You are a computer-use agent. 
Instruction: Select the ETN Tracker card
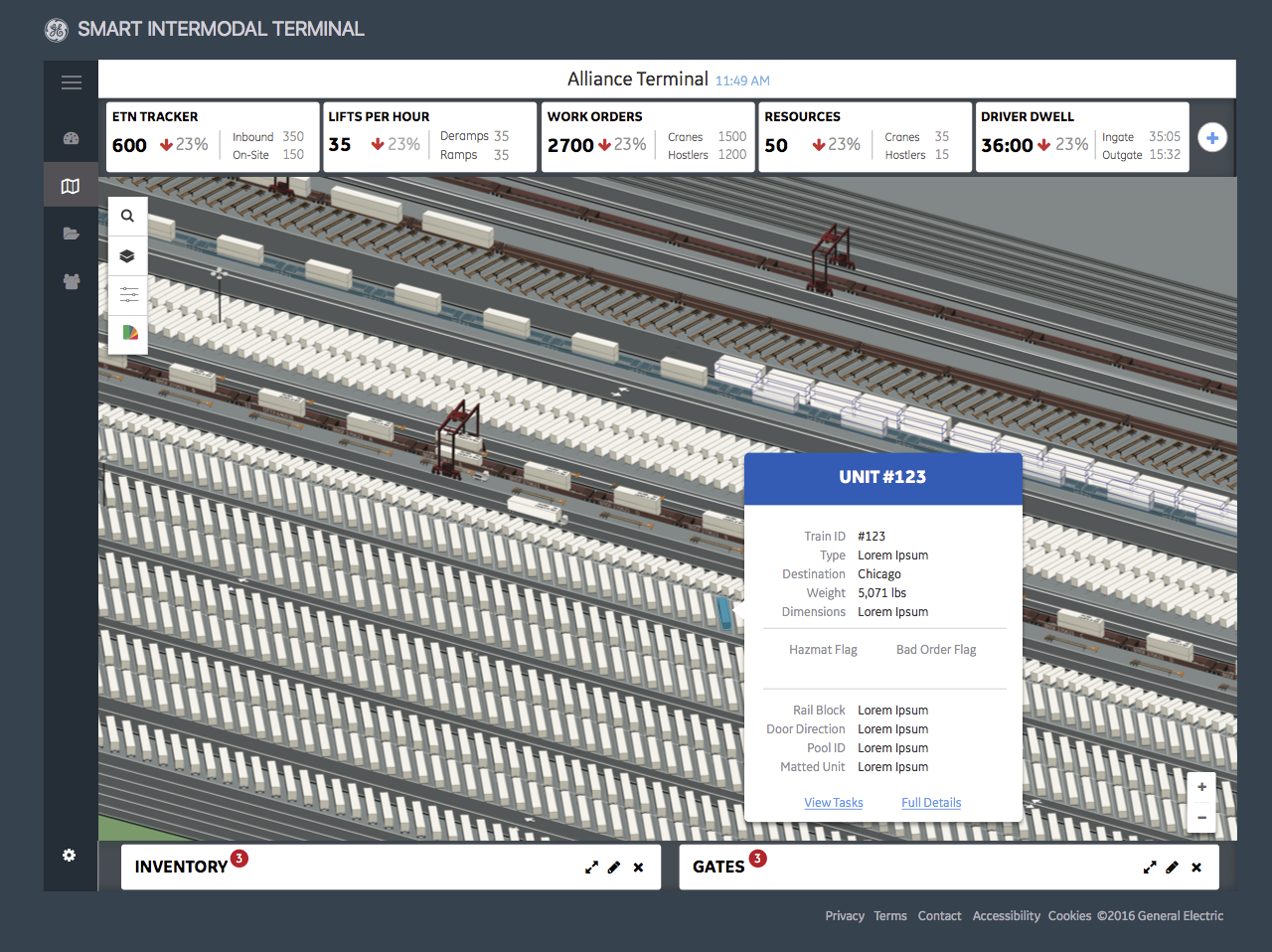tap(213, 137)
